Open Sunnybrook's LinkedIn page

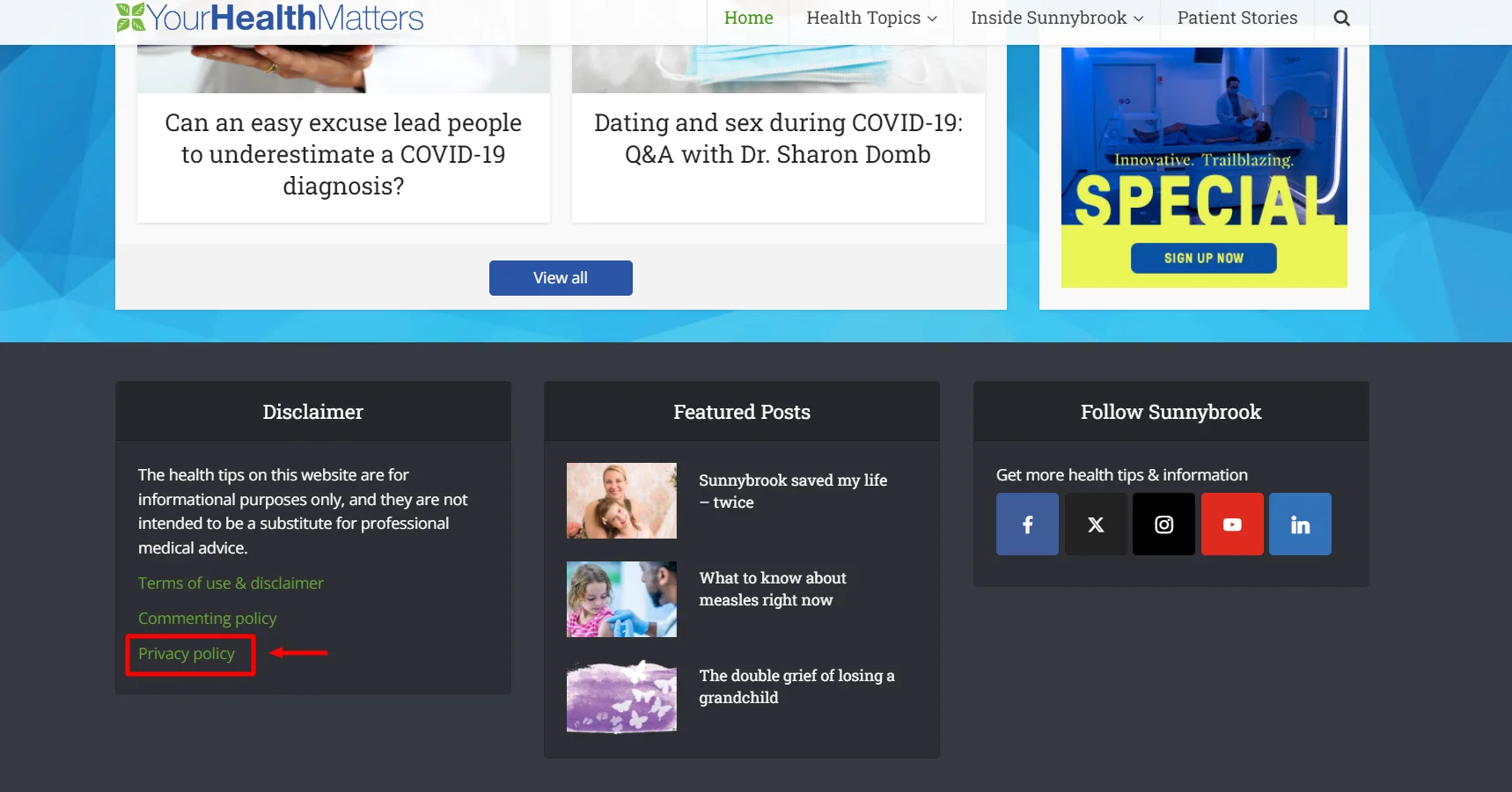coord(1300,524)
